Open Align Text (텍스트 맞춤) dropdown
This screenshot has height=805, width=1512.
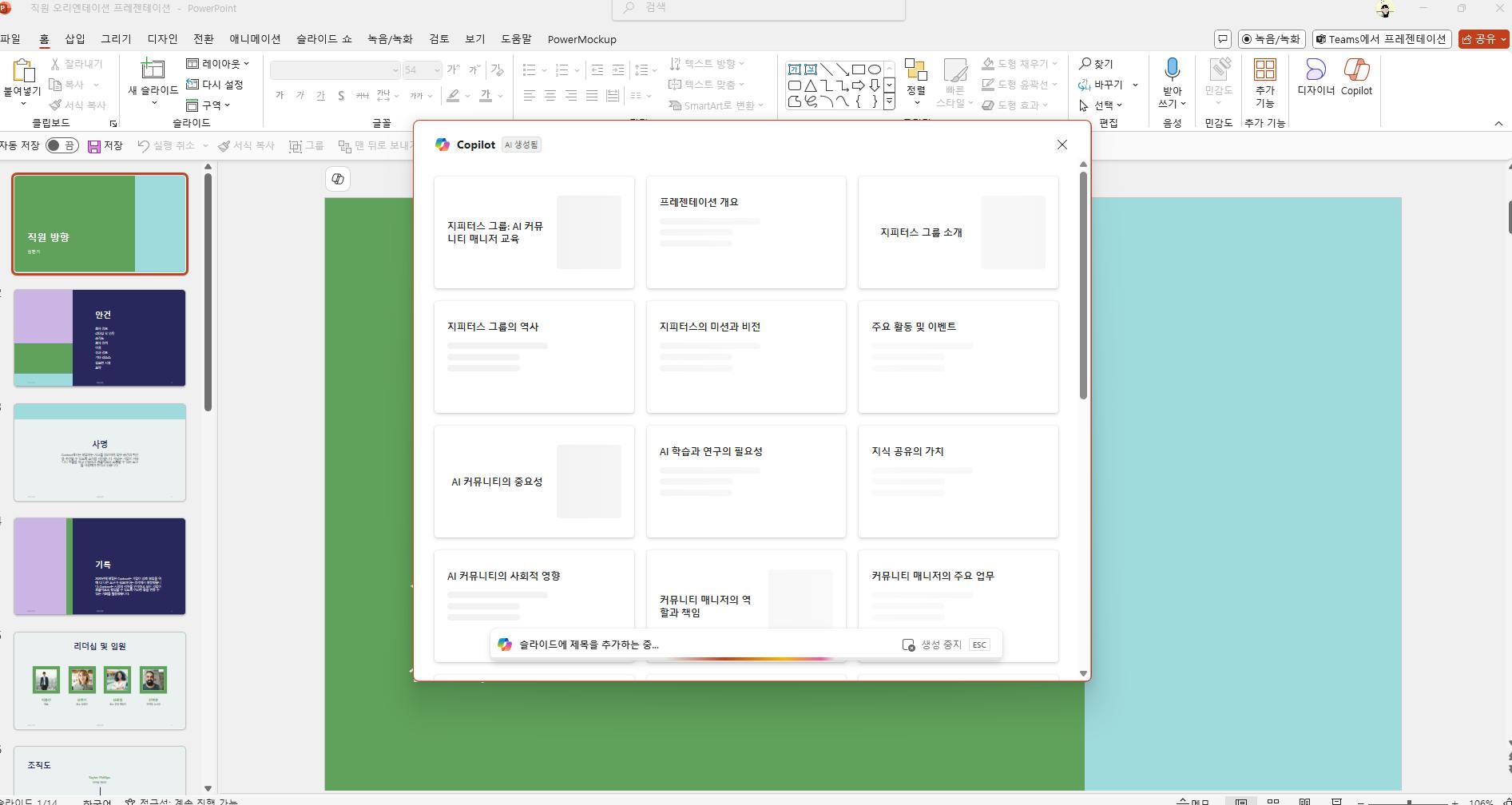707,85
